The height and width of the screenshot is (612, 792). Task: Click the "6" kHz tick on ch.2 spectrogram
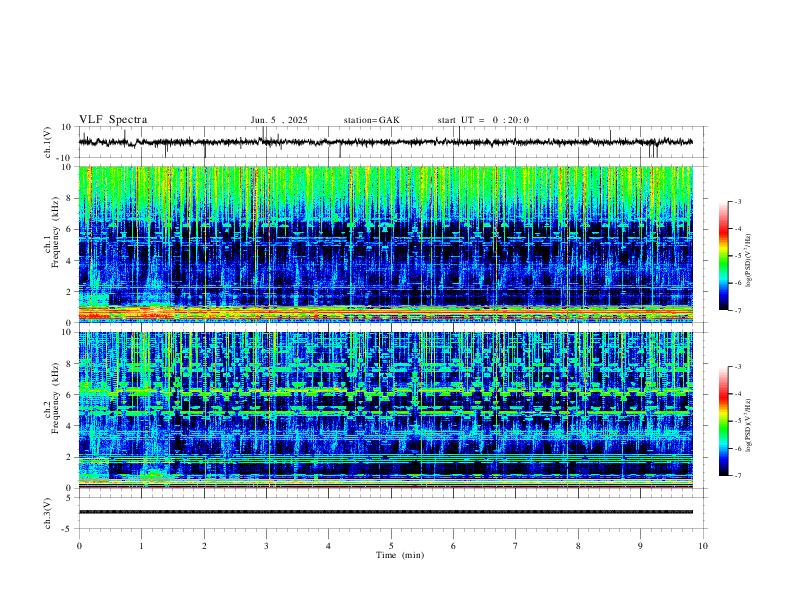(x=70, y=395)
